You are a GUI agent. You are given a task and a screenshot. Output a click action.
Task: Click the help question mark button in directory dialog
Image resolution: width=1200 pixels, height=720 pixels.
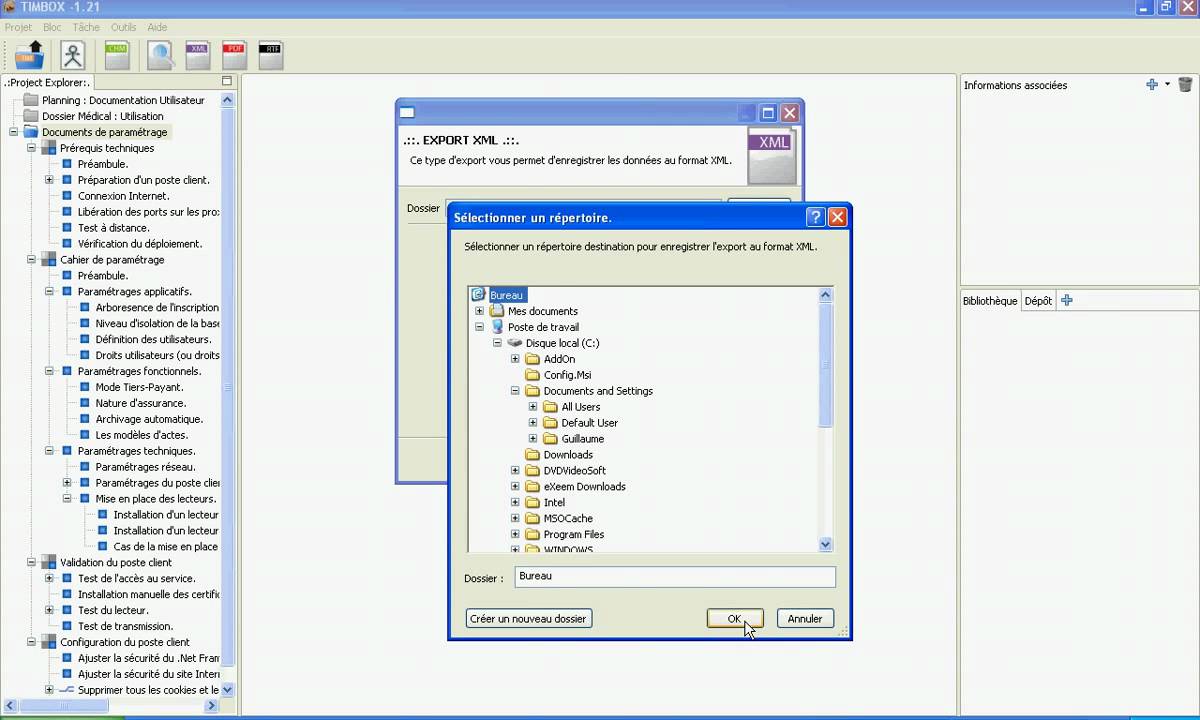click(816, 217)
